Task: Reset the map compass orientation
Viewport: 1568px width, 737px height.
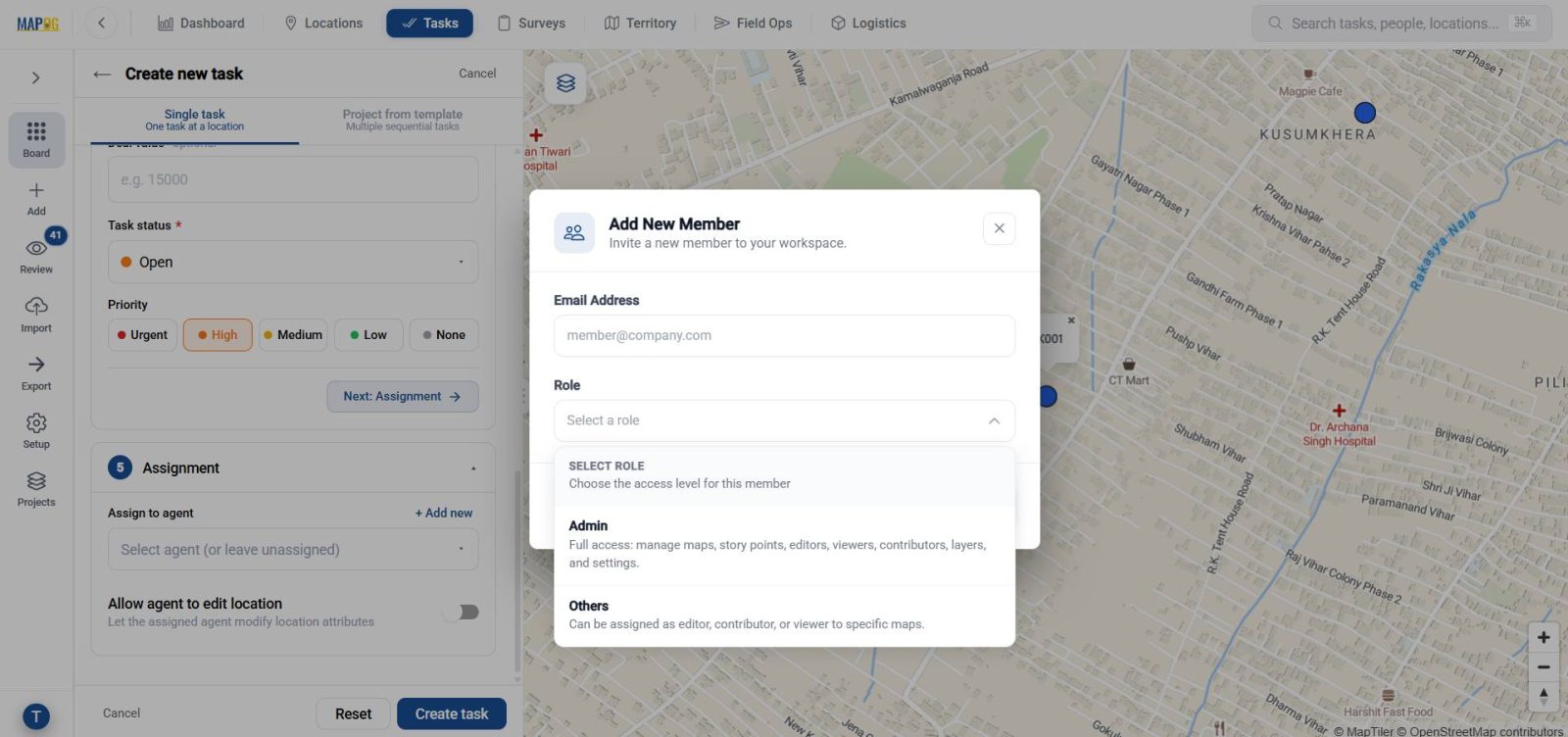Action: tap(1543, 696)
